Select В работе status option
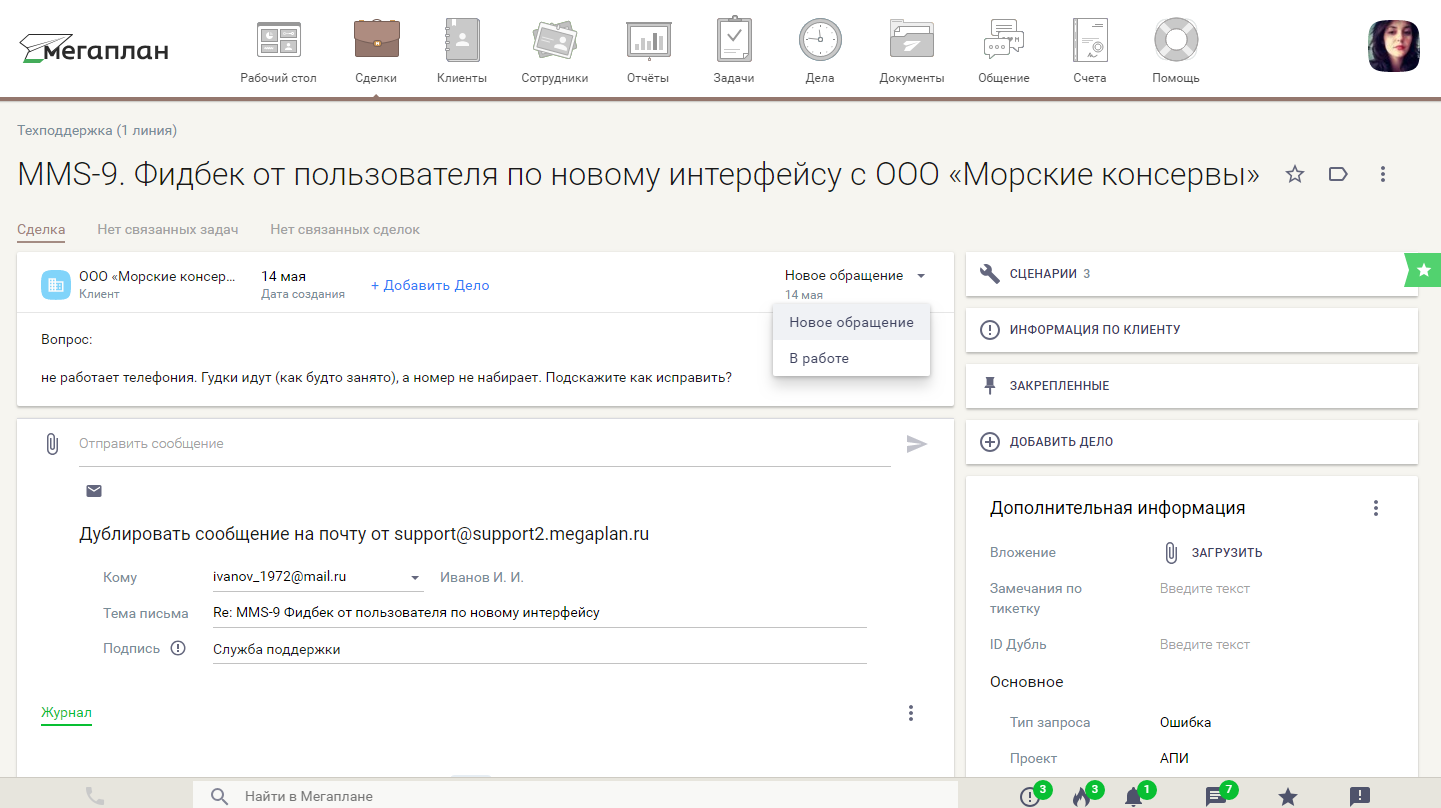 click(x=851, y=358)
